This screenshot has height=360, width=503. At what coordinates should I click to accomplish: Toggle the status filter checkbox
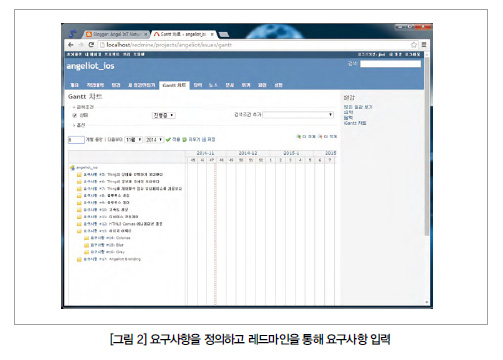pos(75,115)
